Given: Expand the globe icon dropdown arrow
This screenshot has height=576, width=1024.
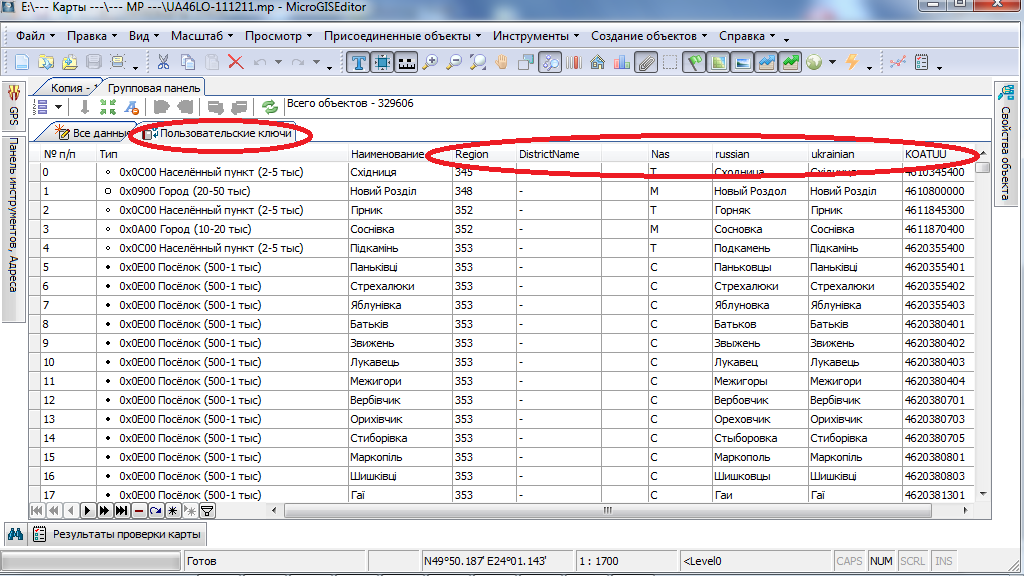Looking at the screenshot, I should (830, 63).
